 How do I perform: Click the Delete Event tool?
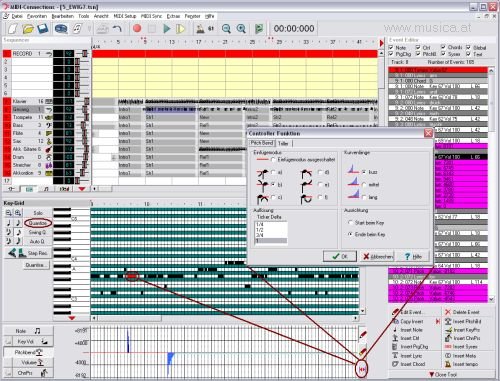(462, 312)
